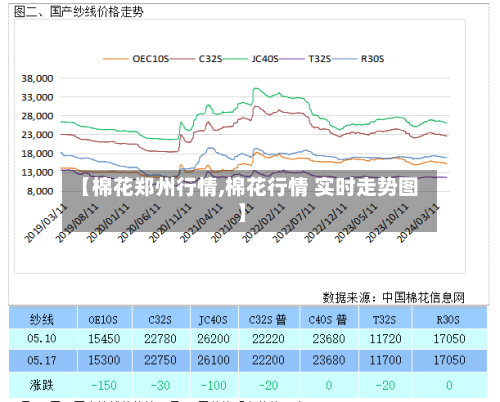Click the 05.17 row label
500x402 pixels.
coord(42,360)
